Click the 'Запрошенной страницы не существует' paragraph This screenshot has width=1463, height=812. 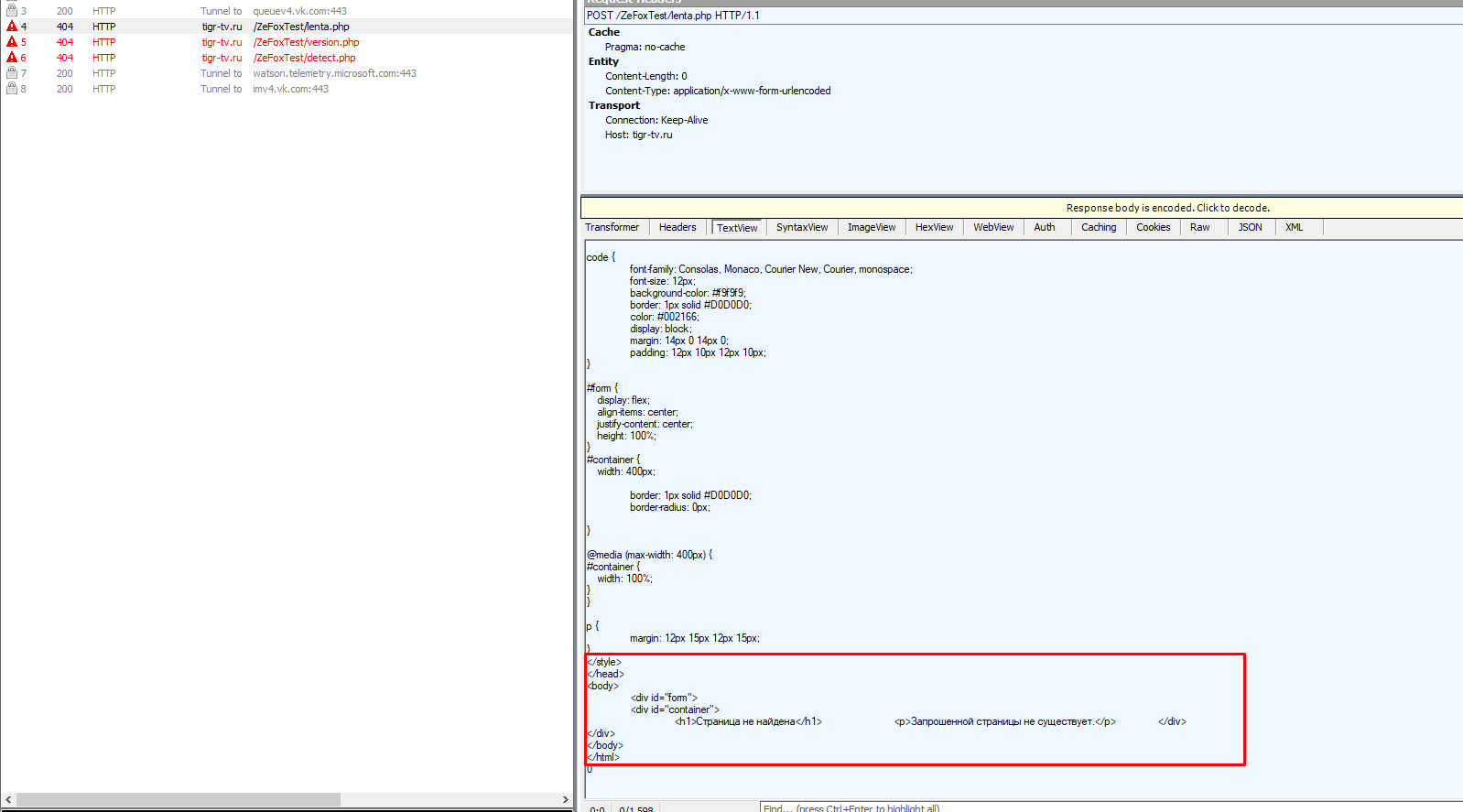tap(1004, 721)
